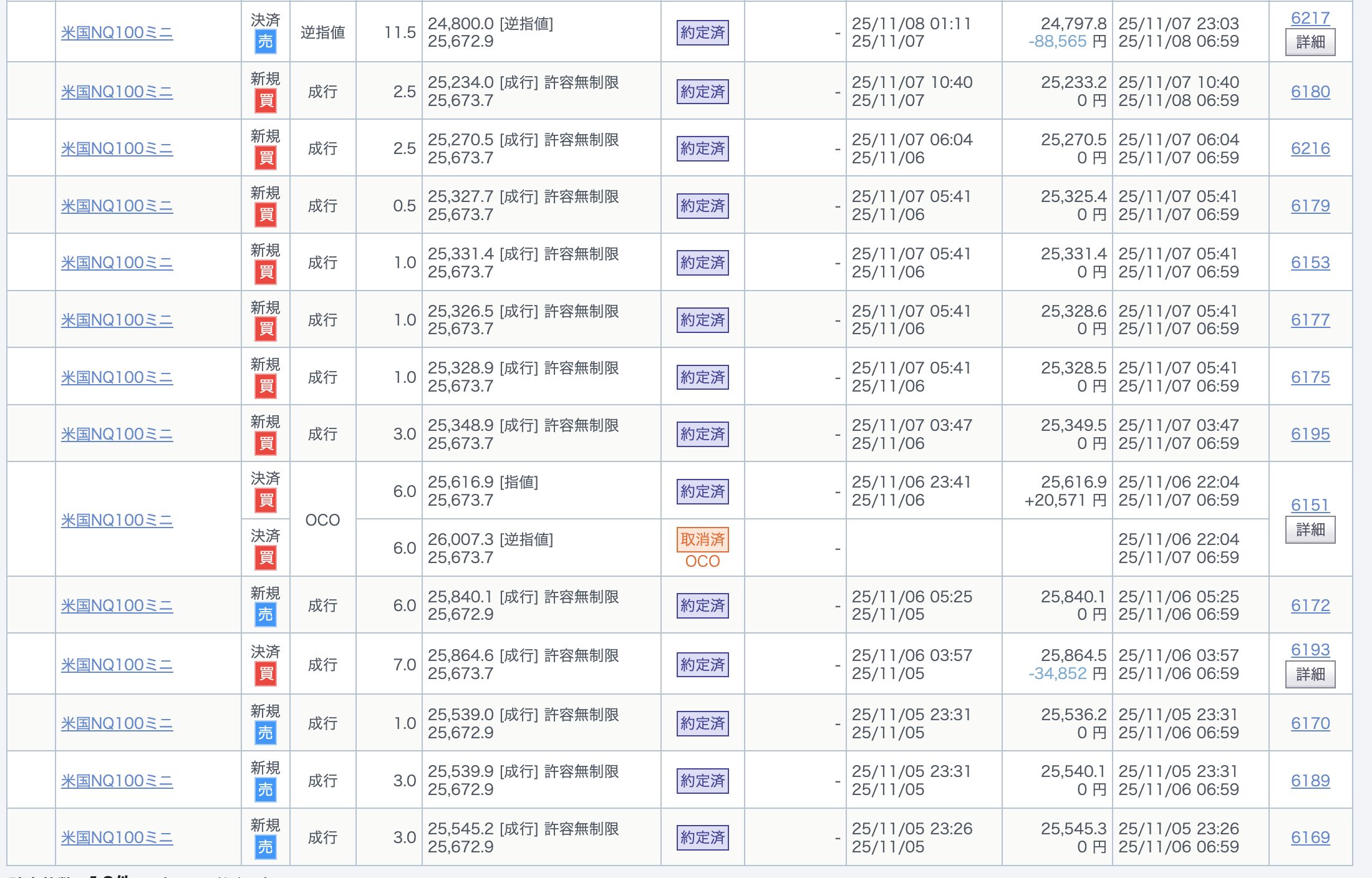
Task: Open order number 6180 link
Action: coord(1310,92)
